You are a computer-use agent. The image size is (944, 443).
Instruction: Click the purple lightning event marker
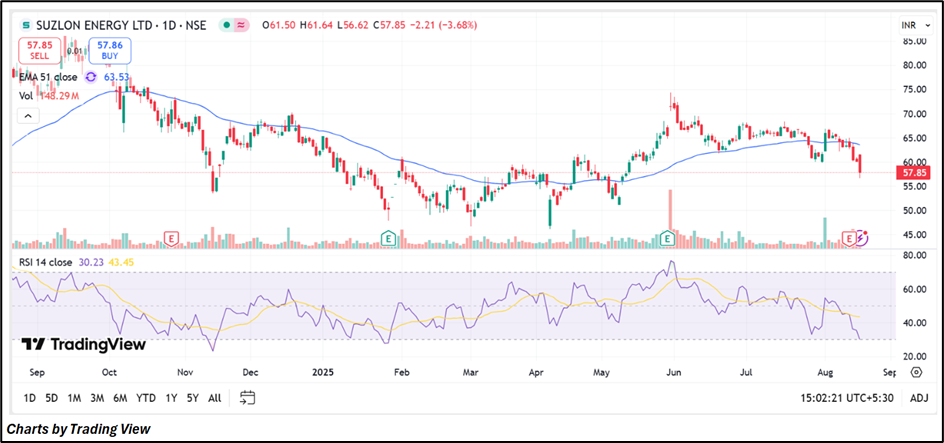pyautogui.click(x=863, y=238)
